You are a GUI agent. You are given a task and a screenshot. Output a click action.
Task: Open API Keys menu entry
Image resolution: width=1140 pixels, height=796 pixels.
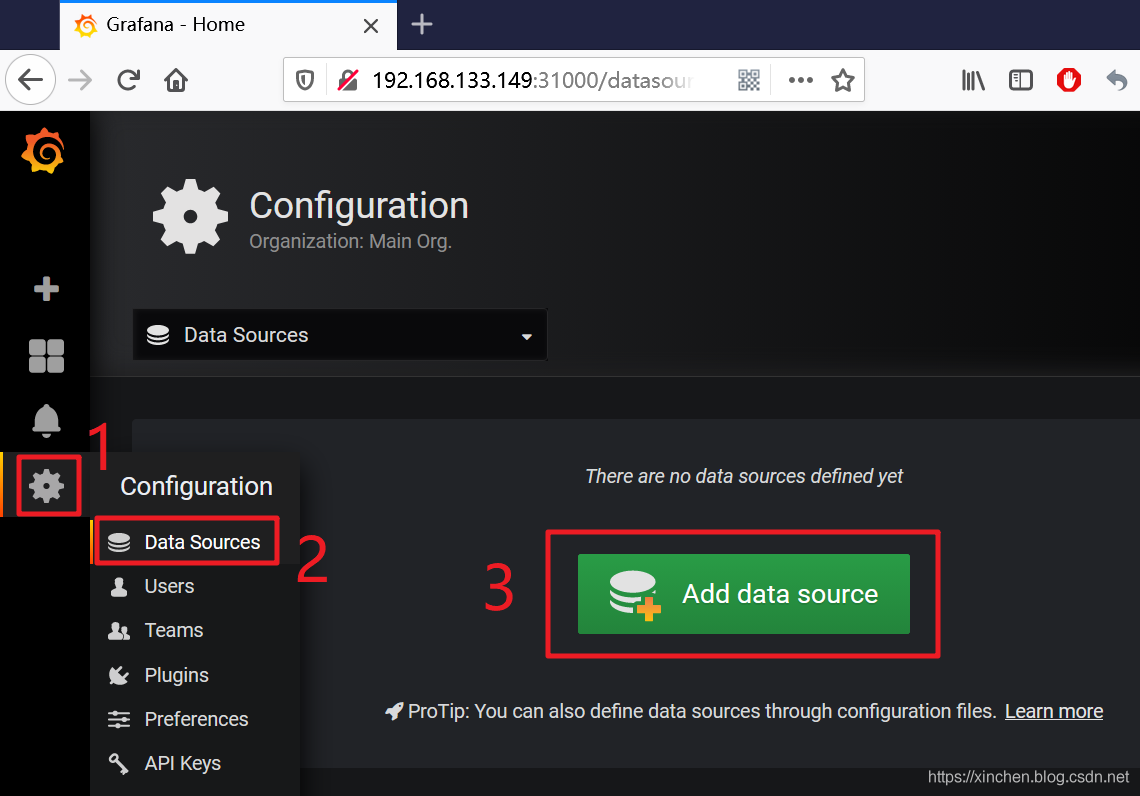pyautogui.click(x=182, y=763)
